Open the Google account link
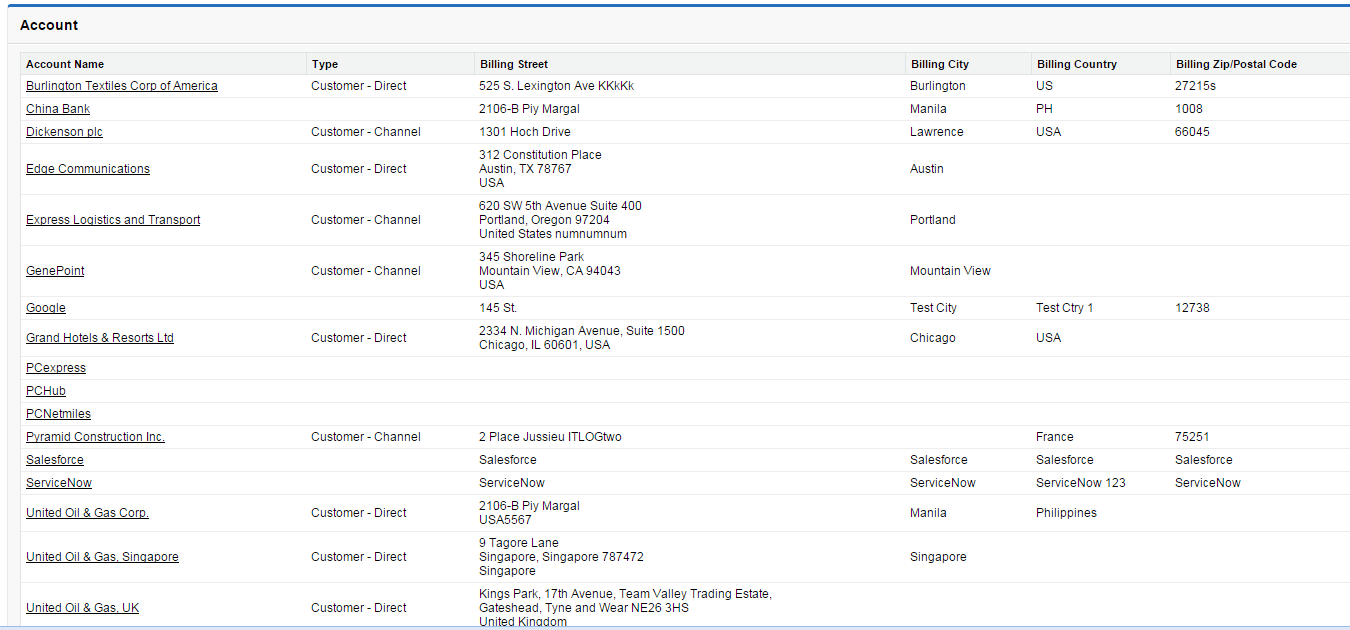The image size is (1350, 630). 46,308
